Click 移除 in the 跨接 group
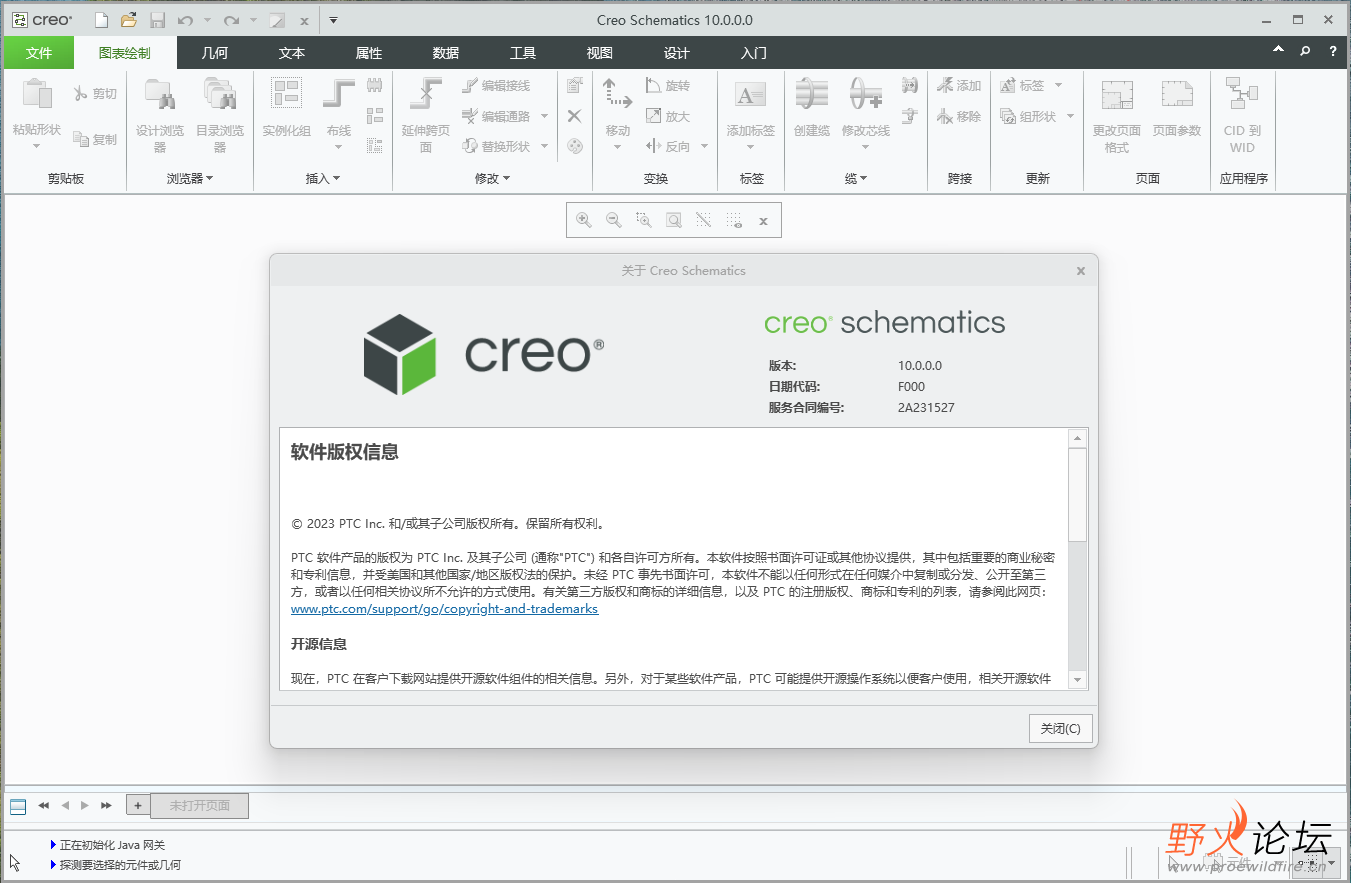1351x883 pixels. click(x=960, y=116)
